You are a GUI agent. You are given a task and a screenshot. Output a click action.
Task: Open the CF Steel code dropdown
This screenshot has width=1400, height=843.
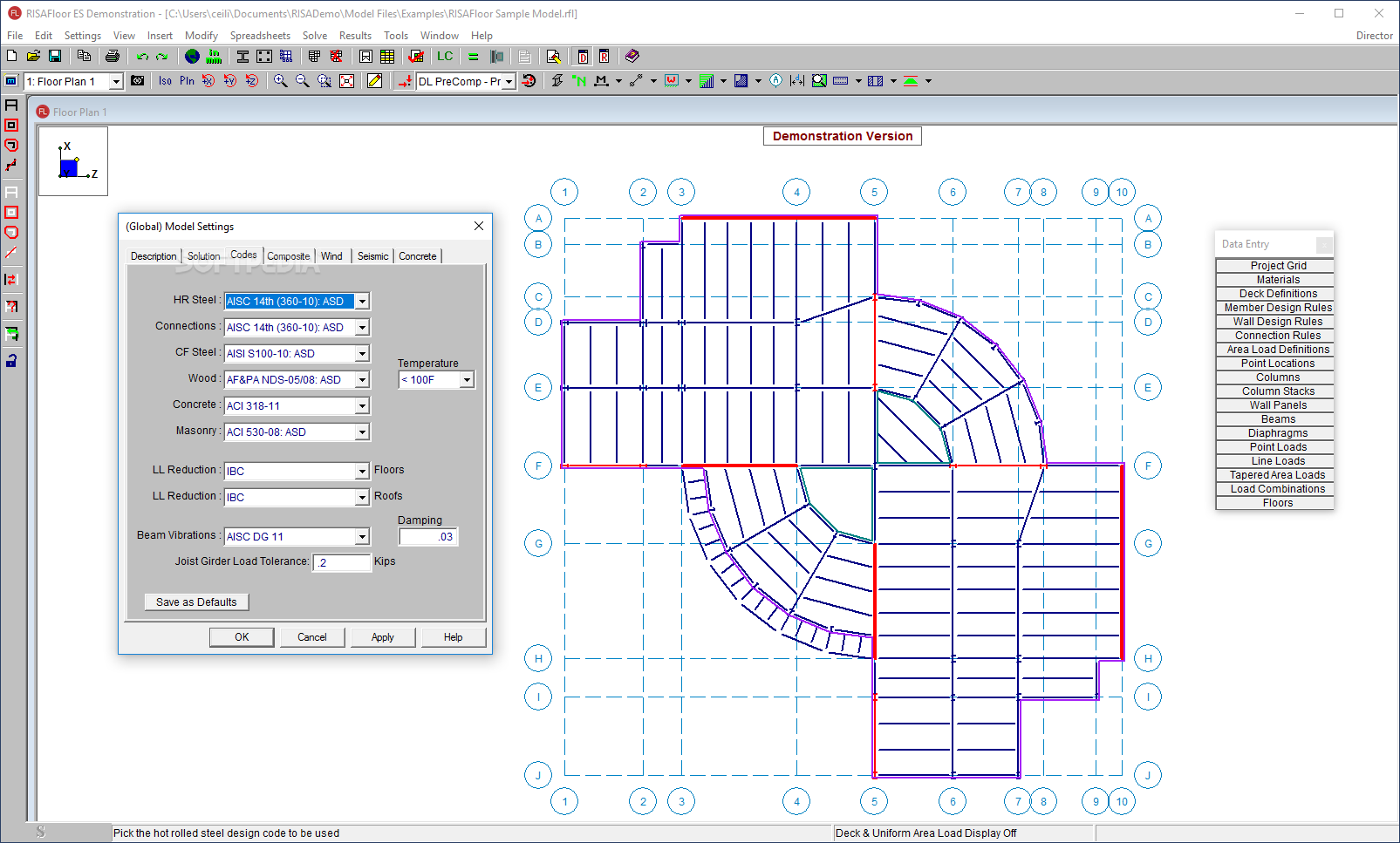tap(362, 354)
